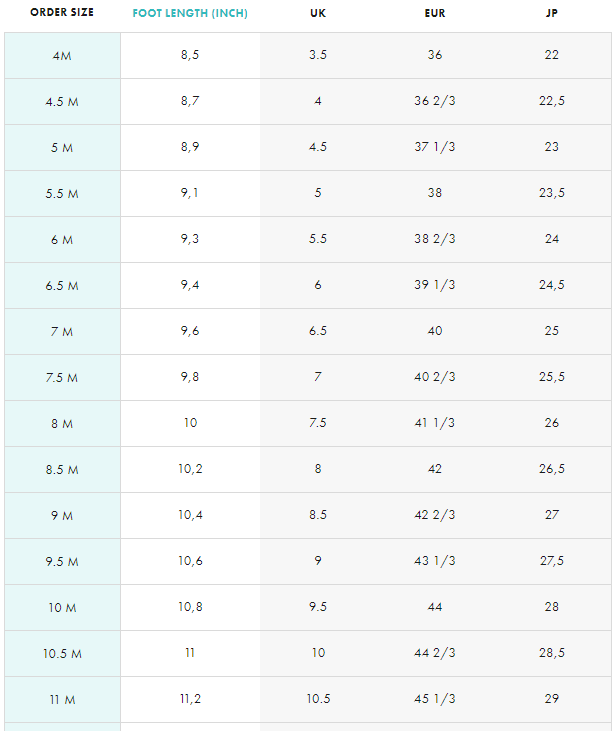Click the JP size 24,5 cell
The height and width of the screenshot is (731, 616).
[552, 285]
